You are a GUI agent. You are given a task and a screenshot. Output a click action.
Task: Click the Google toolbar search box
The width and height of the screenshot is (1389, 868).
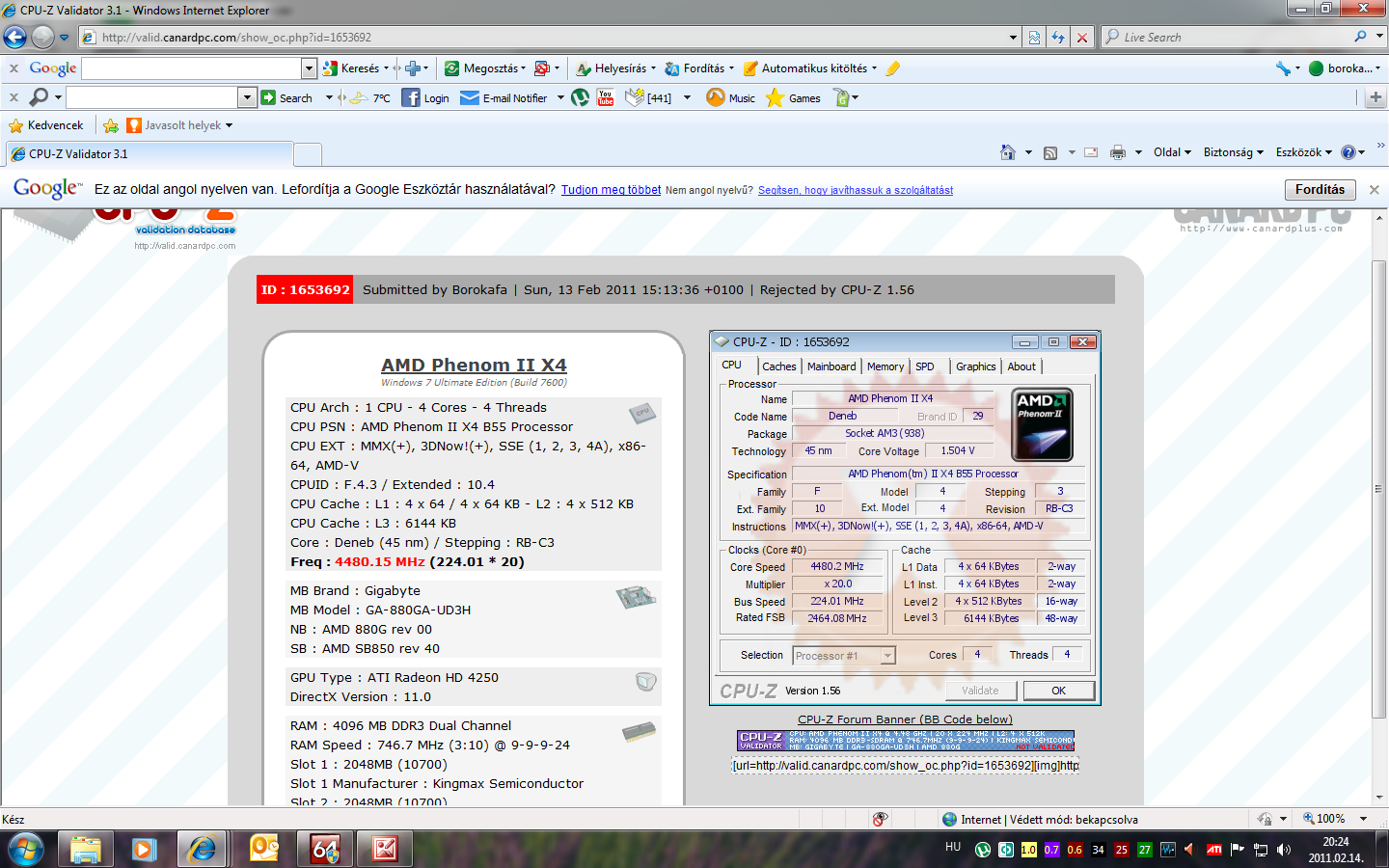191,68
